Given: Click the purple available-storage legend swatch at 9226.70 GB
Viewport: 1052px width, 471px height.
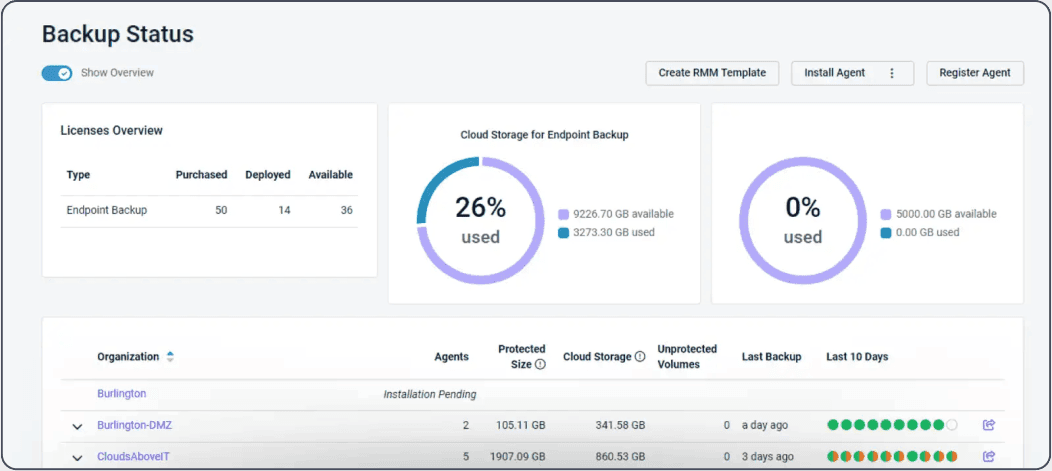Looking at the screenshot, I should pos(564,214).
